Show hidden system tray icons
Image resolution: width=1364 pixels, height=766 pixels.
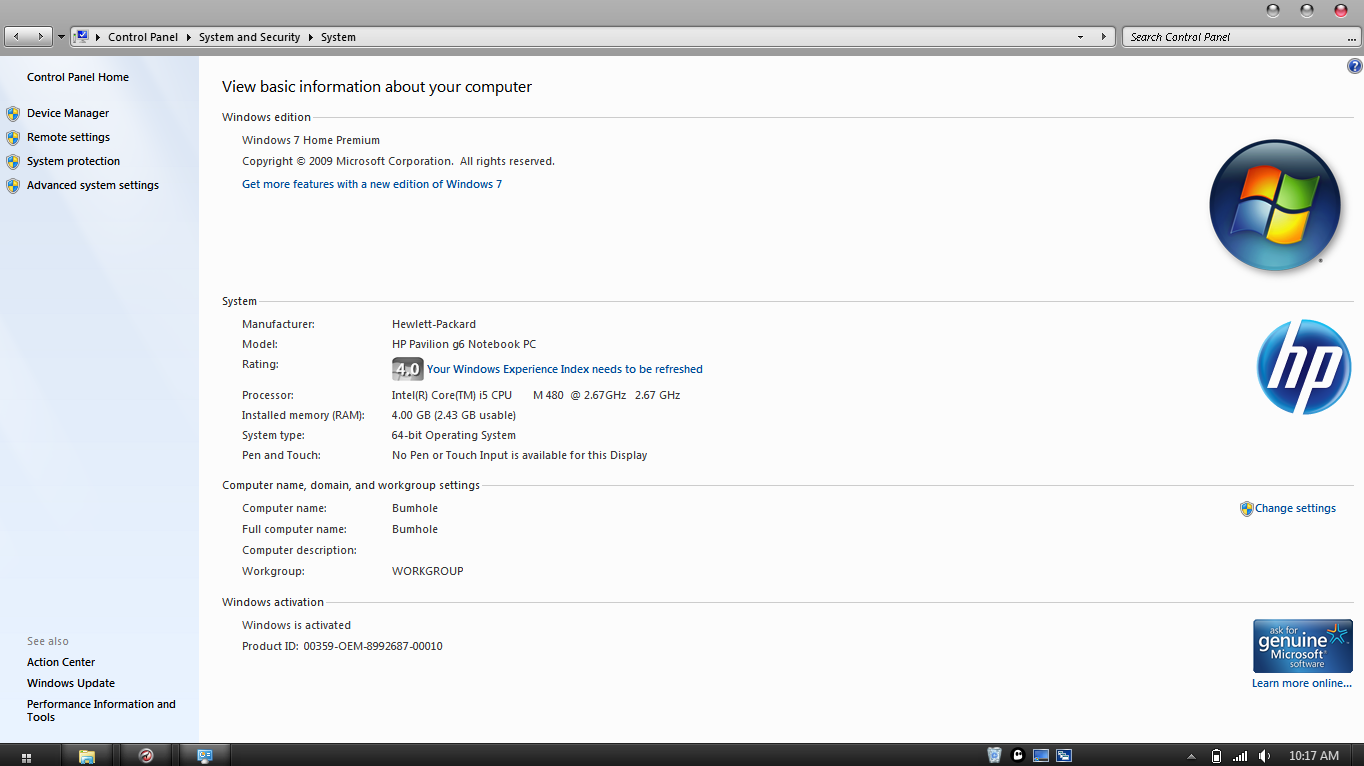(1191, 756)
